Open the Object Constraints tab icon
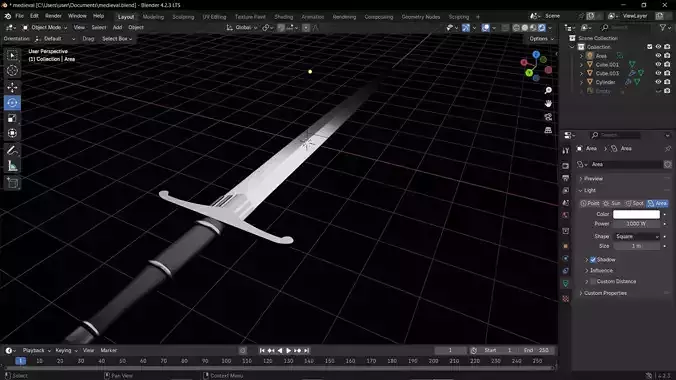The image size is (676, 380). (566, 271)
